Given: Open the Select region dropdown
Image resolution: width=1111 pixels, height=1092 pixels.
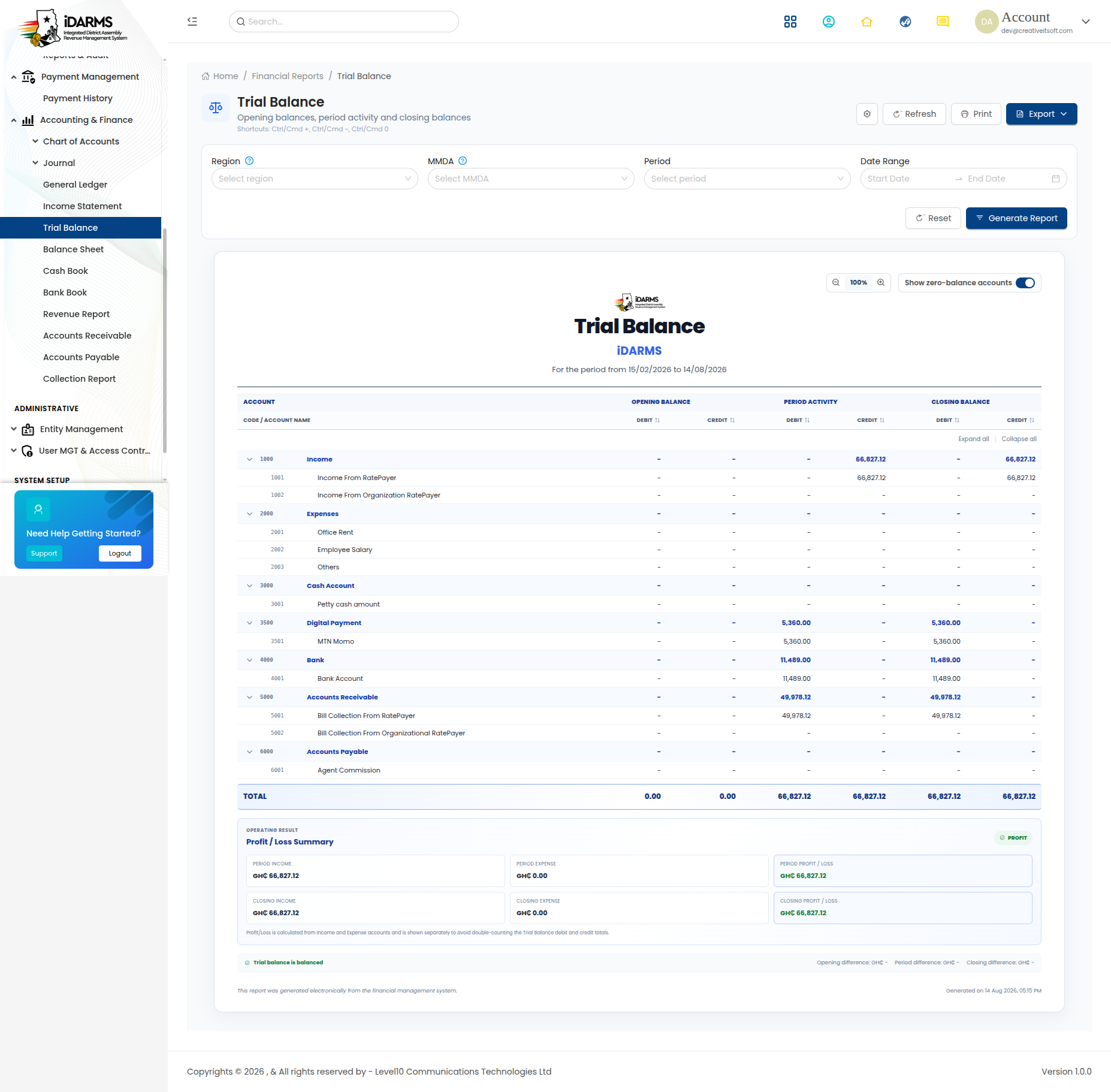Looking at the screenshot, I should (315, 179).
